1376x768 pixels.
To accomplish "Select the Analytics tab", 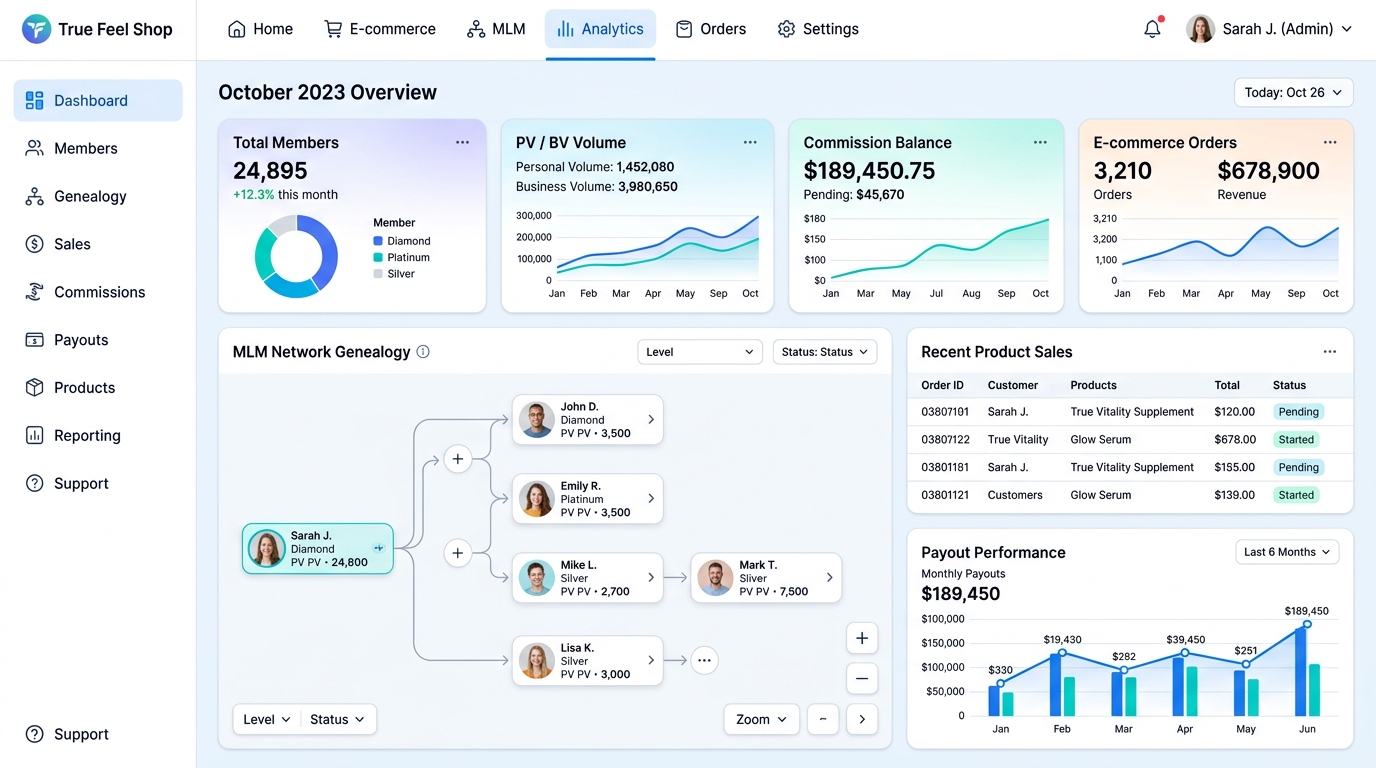I will (x=600, y=29).
